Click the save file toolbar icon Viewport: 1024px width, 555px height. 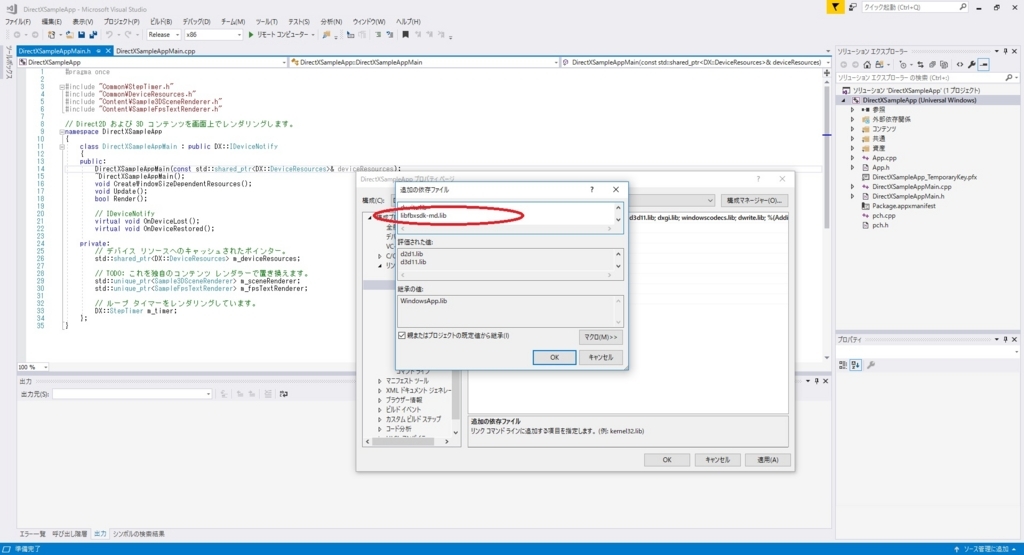(82, 35)
